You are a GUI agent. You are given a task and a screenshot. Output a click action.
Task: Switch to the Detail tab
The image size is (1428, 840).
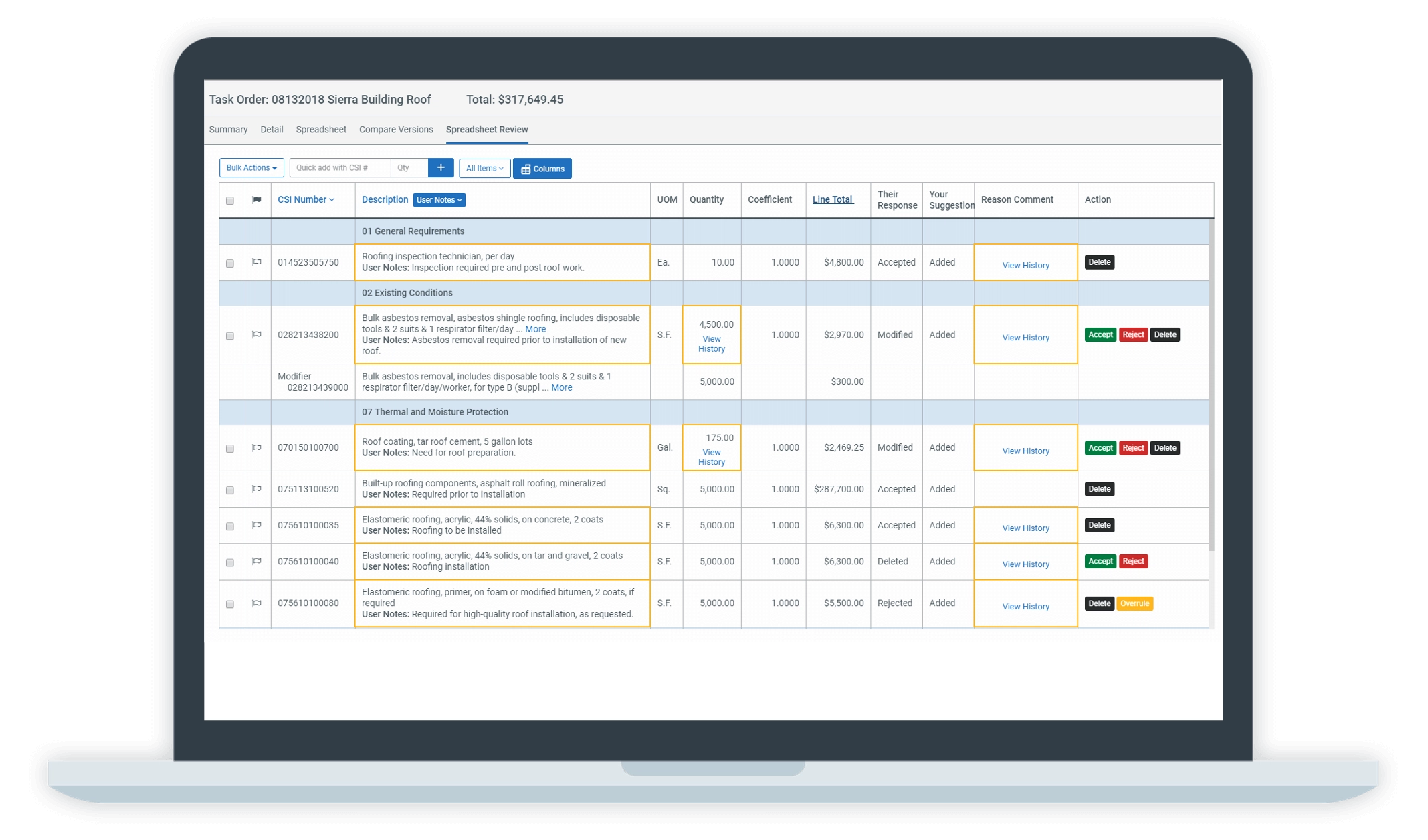pyautogui.click(x=272, y=130)
